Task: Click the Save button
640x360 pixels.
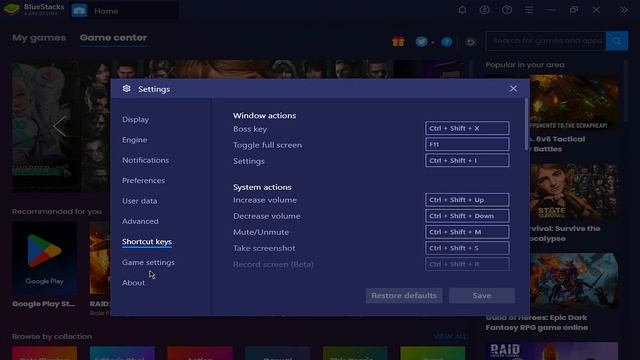Action: click(482, 296)
